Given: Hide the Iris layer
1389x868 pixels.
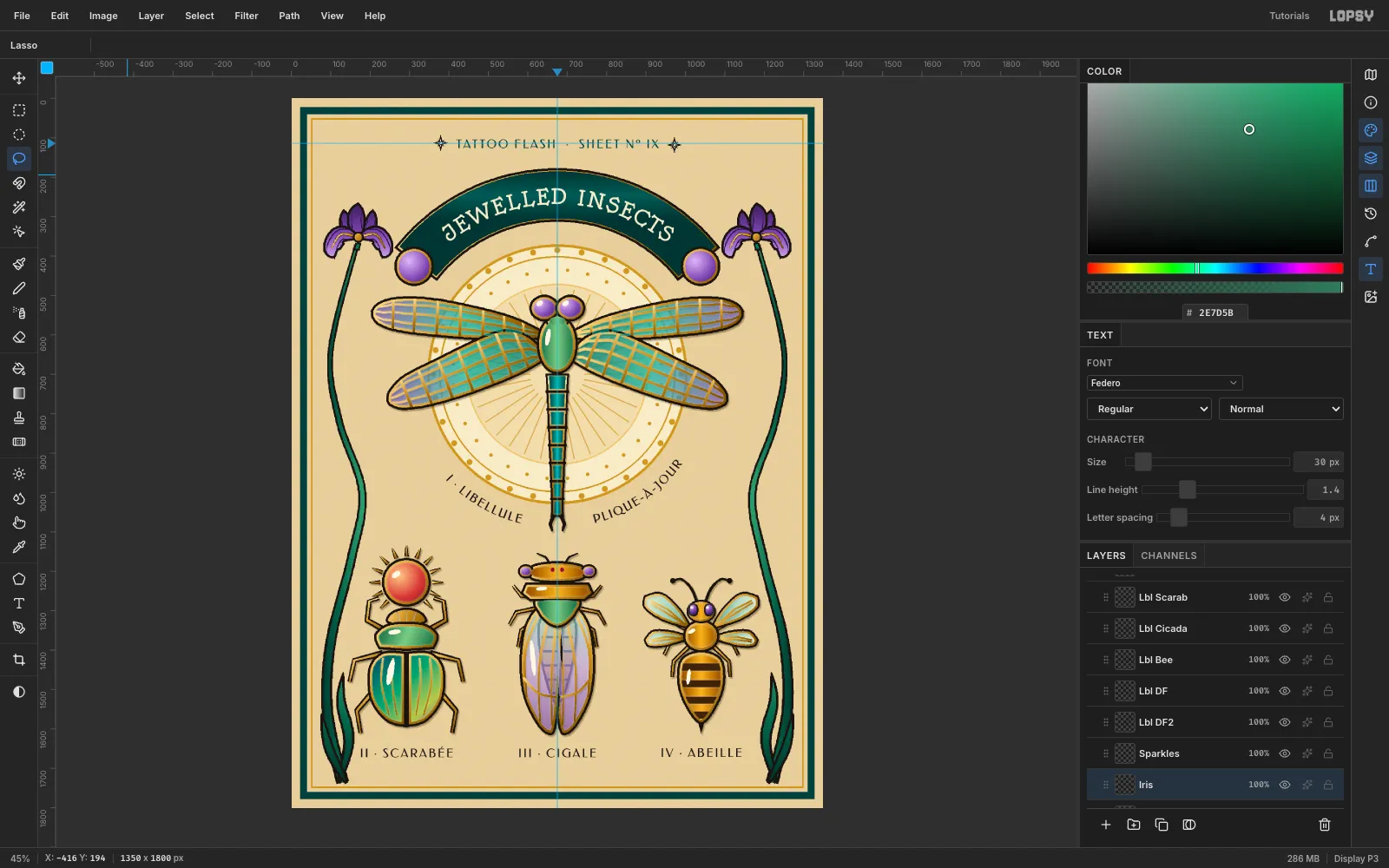Looking at the screenshot, I should click(x=1285, y=785).
